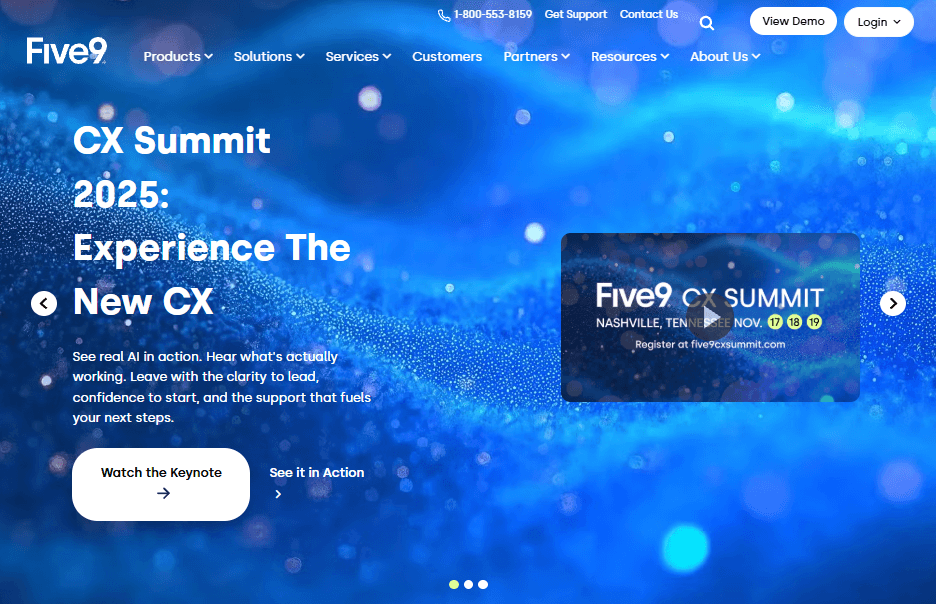Open the Resources menu
The width and height of the screenshot is (936, 604).
click(x=630, y=57)
